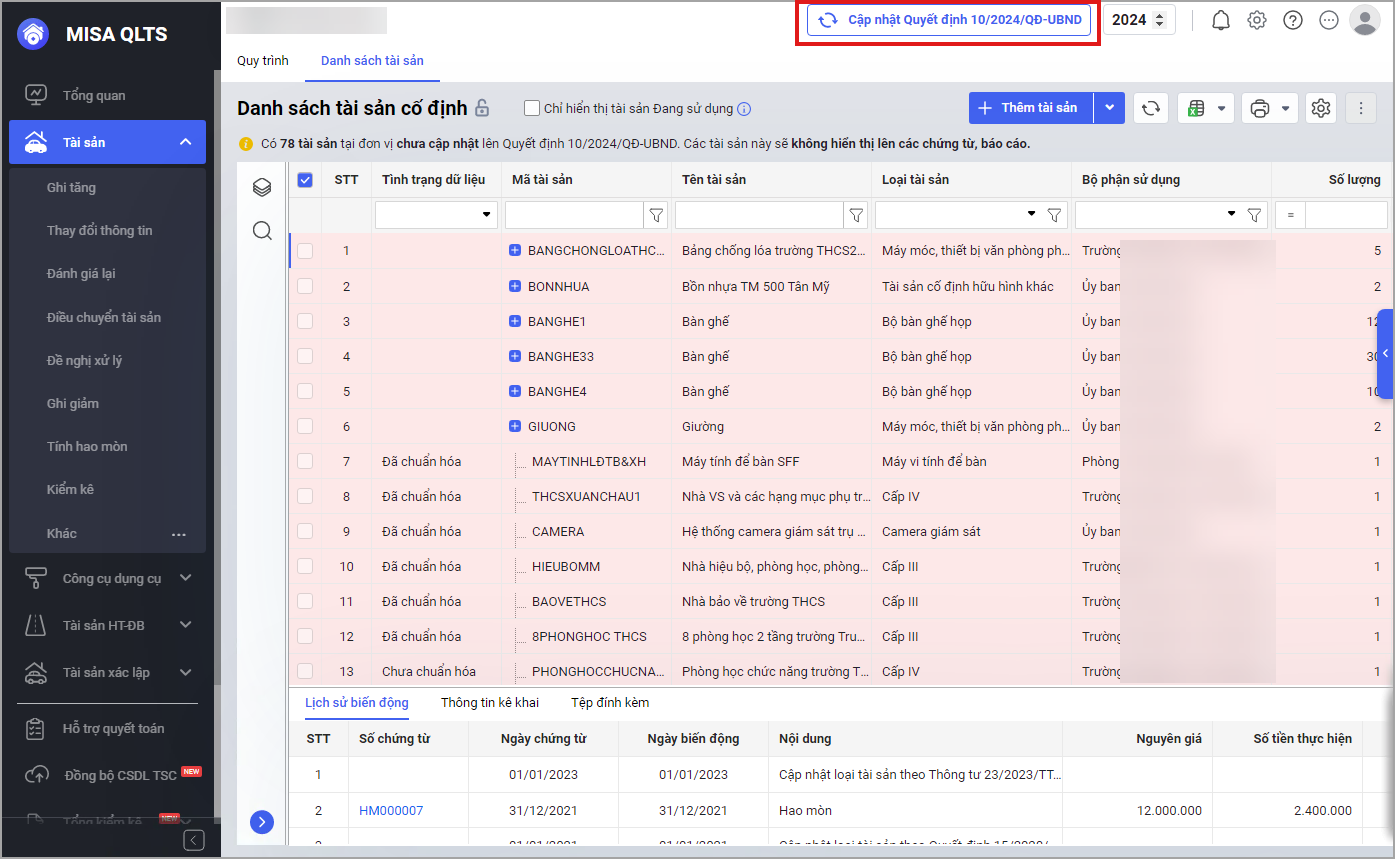Screen dimensions: 1395x859
Task: Open the Thông tin kê khai tab
Action: tap(490, 703)
